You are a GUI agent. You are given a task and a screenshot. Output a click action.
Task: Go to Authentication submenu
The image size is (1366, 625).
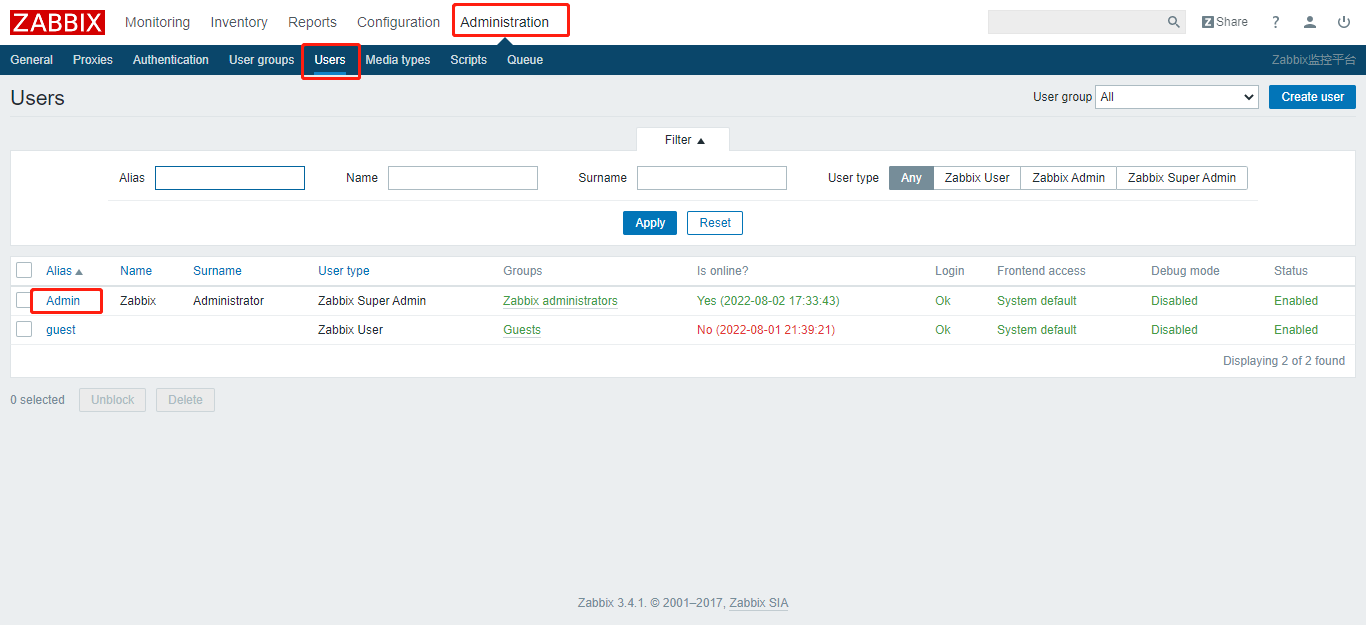pyautogui.click(x=171, y=60)
